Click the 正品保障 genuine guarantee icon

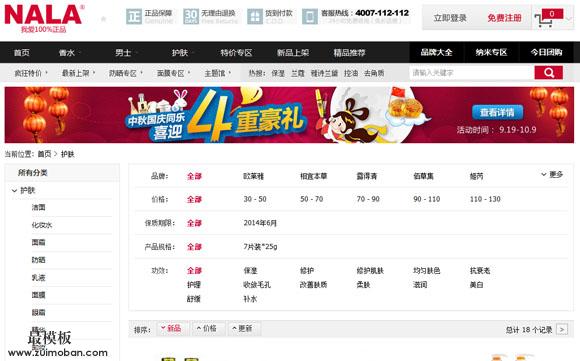tap(134, 17)
